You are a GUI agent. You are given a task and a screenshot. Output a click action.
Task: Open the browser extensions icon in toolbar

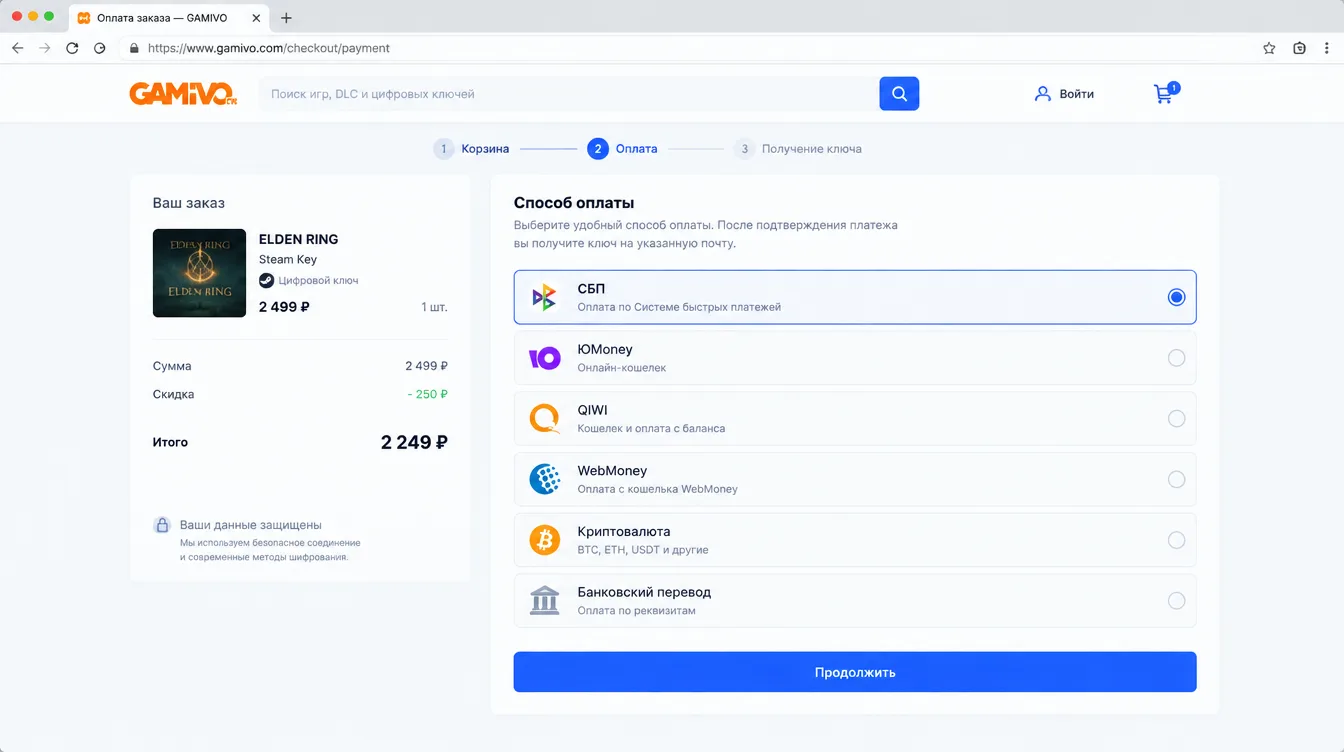[1299, 48]
